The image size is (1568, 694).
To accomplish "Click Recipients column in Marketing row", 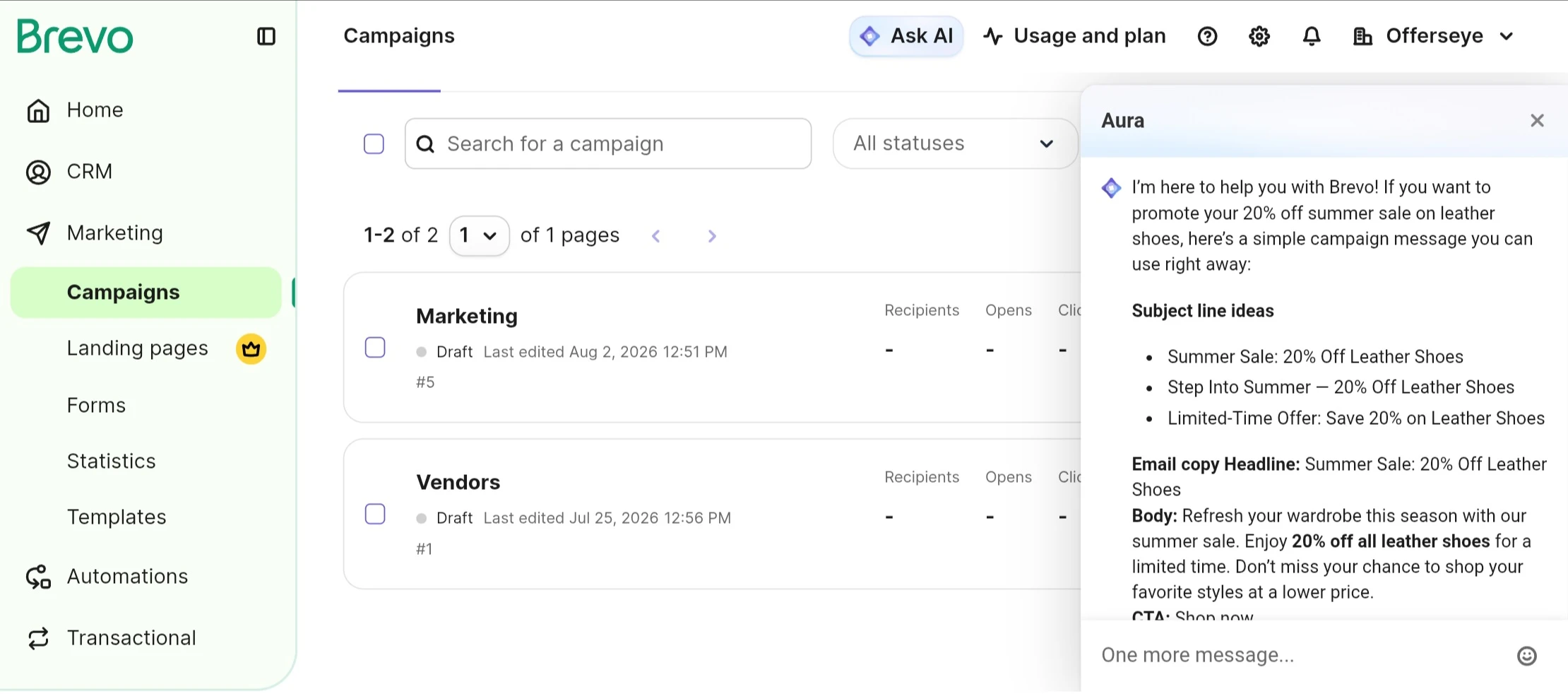I will click(x=922, y=310).
